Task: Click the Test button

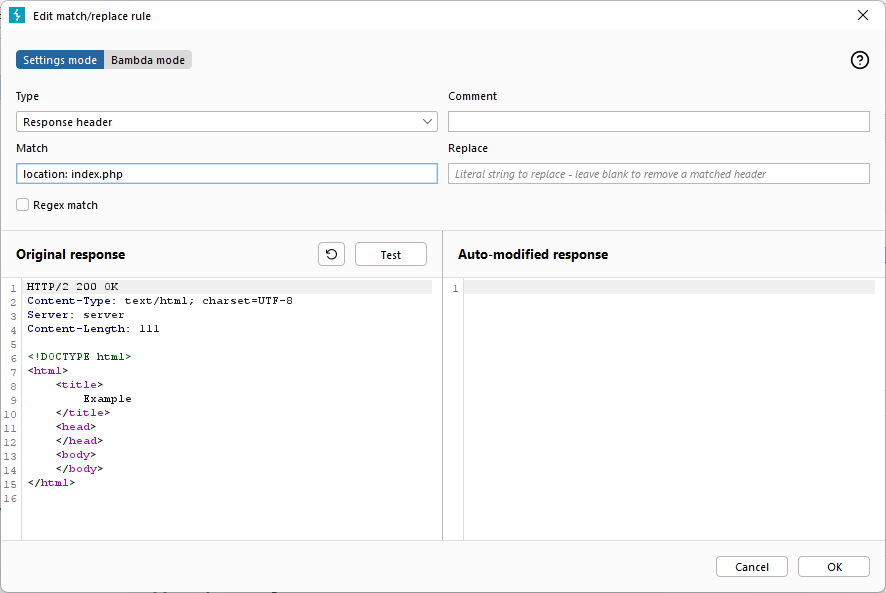Action: click(x=390, y=254)
